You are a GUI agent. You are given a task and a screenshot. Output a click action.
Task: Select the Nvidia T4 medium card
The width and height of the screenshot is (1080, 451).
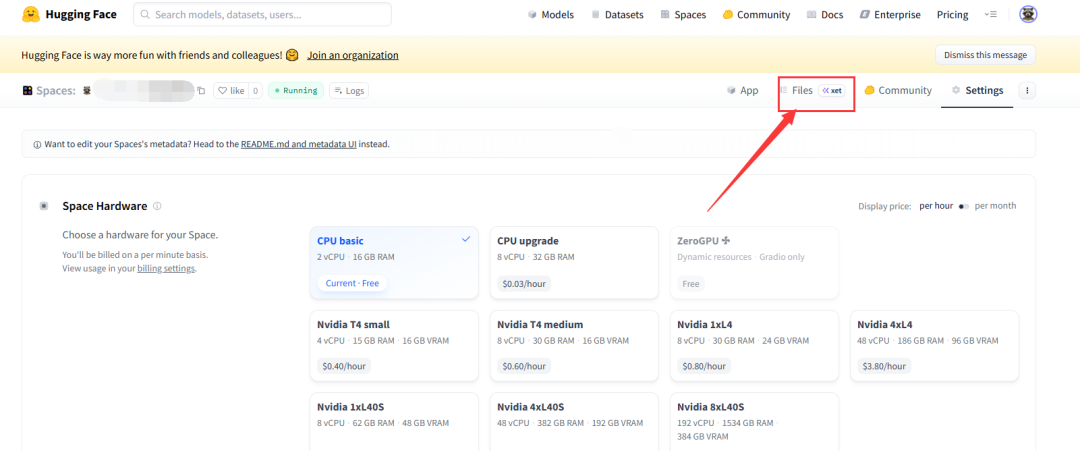[x=574, y=346]
